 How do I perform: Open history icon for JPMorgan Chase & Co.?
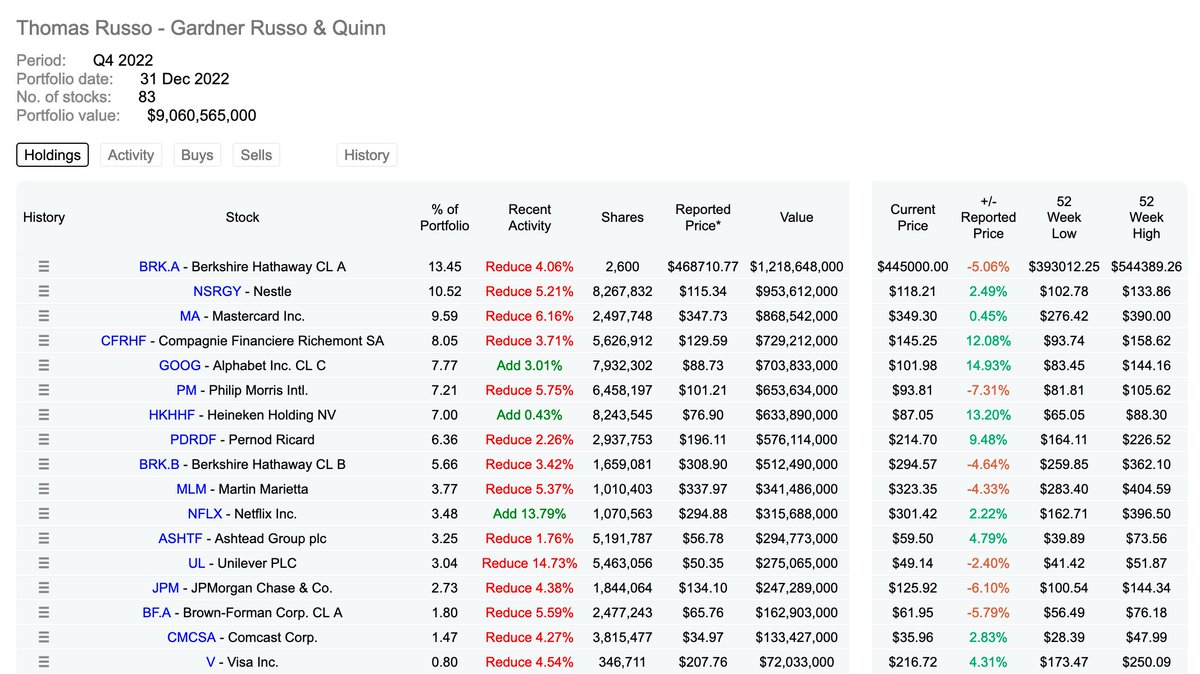click(x=44, y=588)
